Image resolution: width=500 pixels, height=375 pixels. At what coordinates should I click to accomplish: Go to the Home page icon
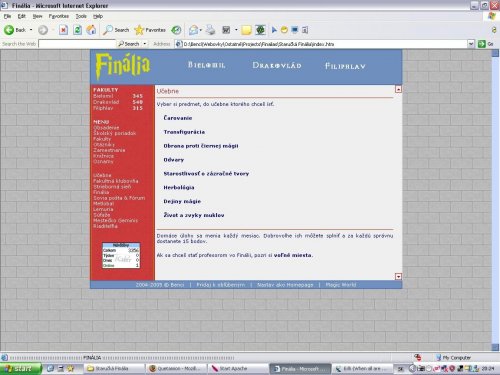[91, 30]
